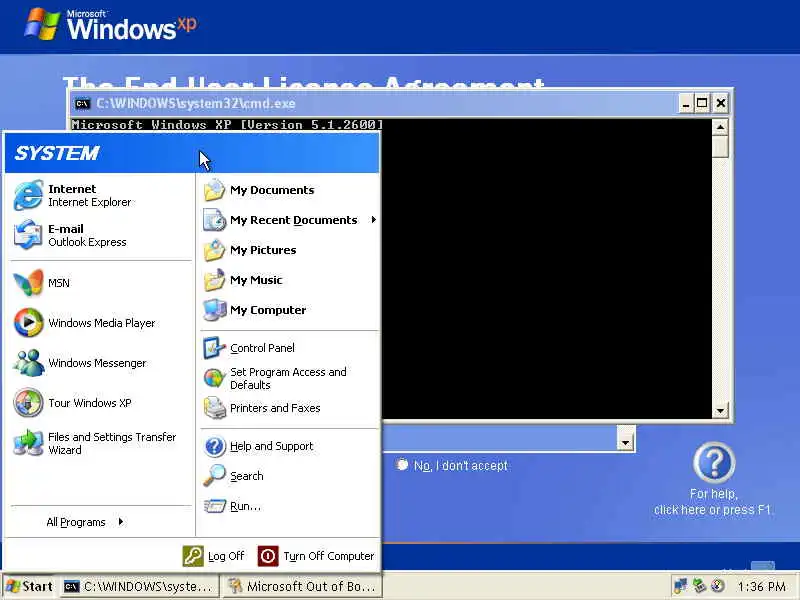The image size is (800, 600).
Task: Open Files and Settings Transfer Wizard icon
Action: [x=28, y=442]
